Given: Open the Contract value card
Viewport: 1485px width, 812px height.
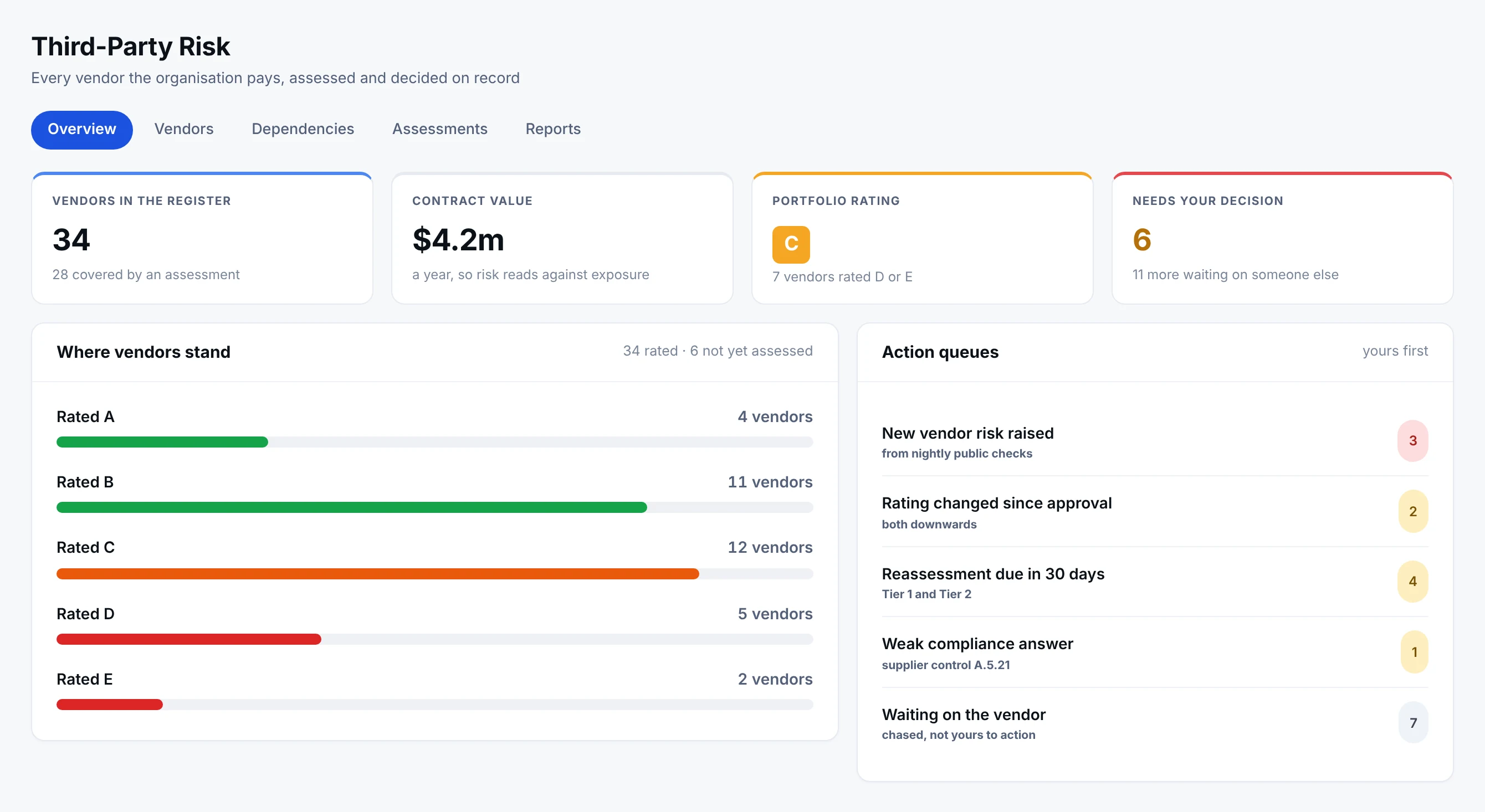Looking at the screenshot, I should pyautogui.click(x=562, y=238).
